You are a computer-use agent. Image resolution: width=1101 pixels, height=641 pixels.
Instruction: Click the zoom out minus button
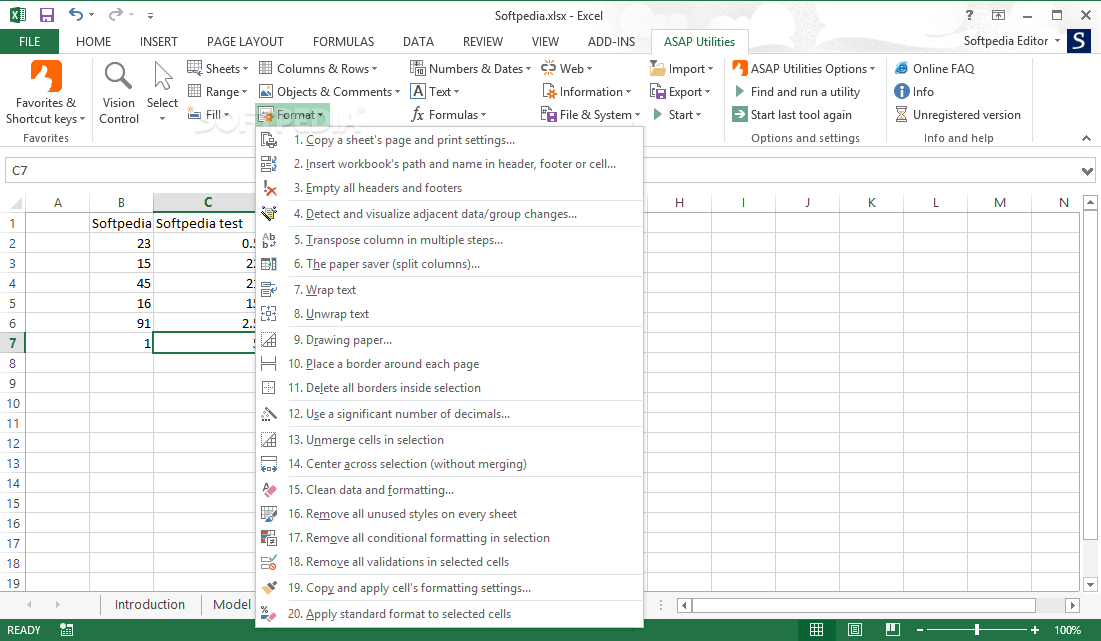click(x=920, y=630)
